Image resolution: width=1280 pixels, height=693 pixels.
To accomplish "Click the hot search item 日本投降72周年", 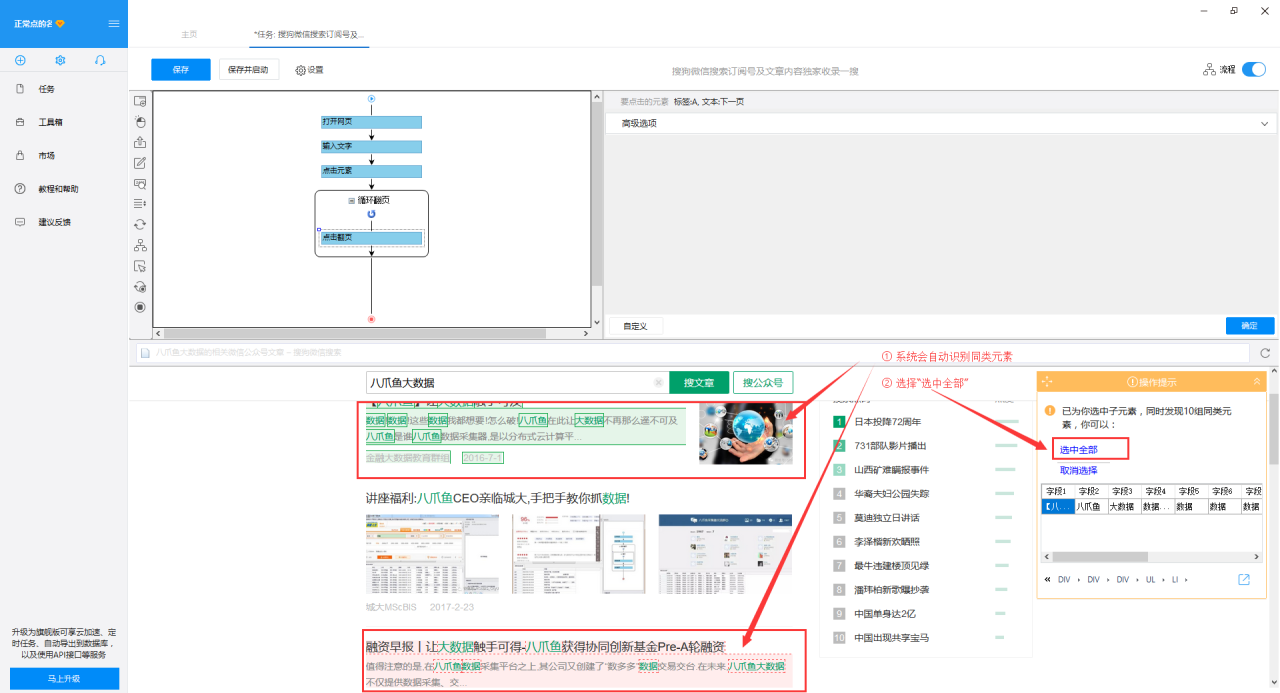I will pyautogui.click(x=887, y=422).
